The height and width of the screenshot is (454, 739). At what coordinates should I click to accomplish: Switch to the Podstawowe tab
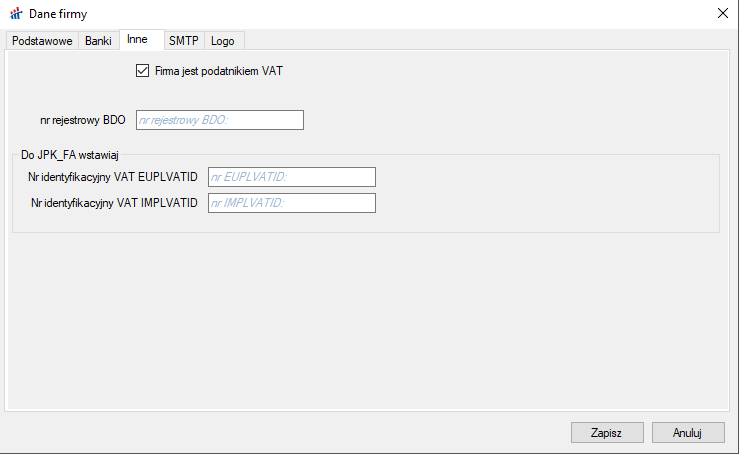(x=42, y=41)
